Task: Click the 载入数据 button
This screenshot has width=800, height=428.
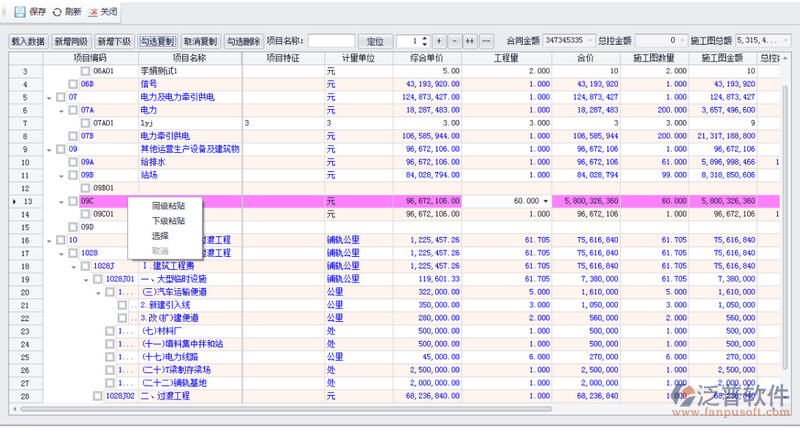Action: (x=28, y=42)
